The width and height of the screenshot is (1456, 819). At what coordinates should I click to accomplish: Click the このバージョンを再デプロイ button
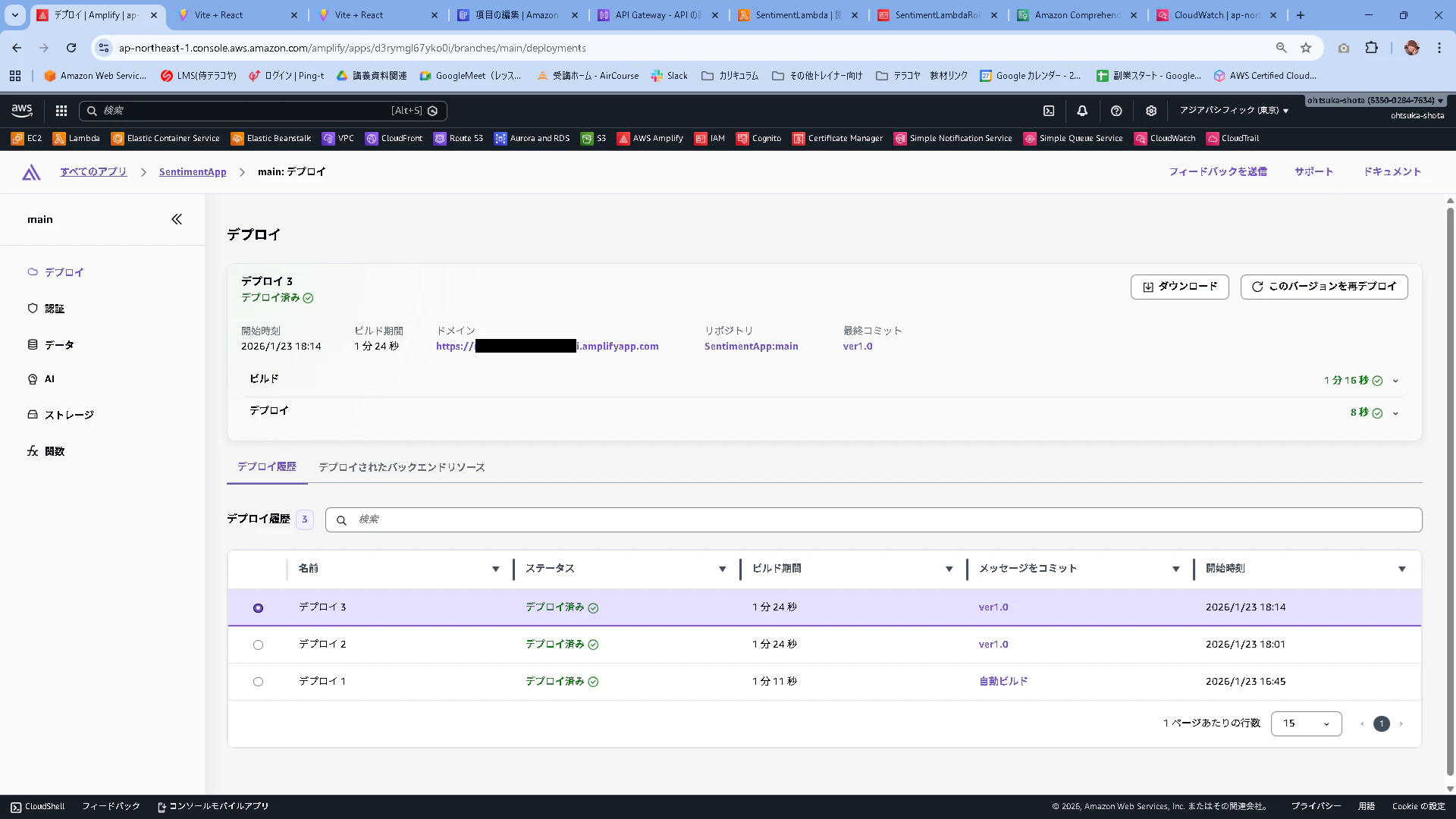[1324, 287]
